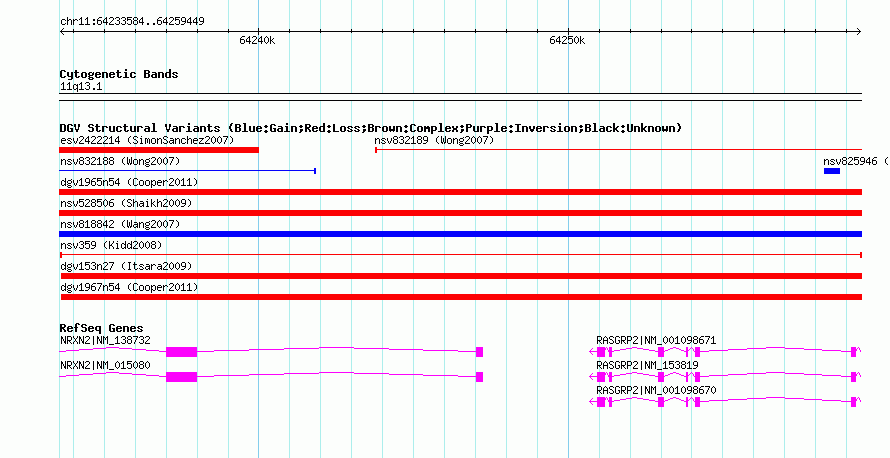This screenshot has width=890, height=458.
Task: Open the RASGRP2|NM_153819 gene label
Action: click(647, 365)
